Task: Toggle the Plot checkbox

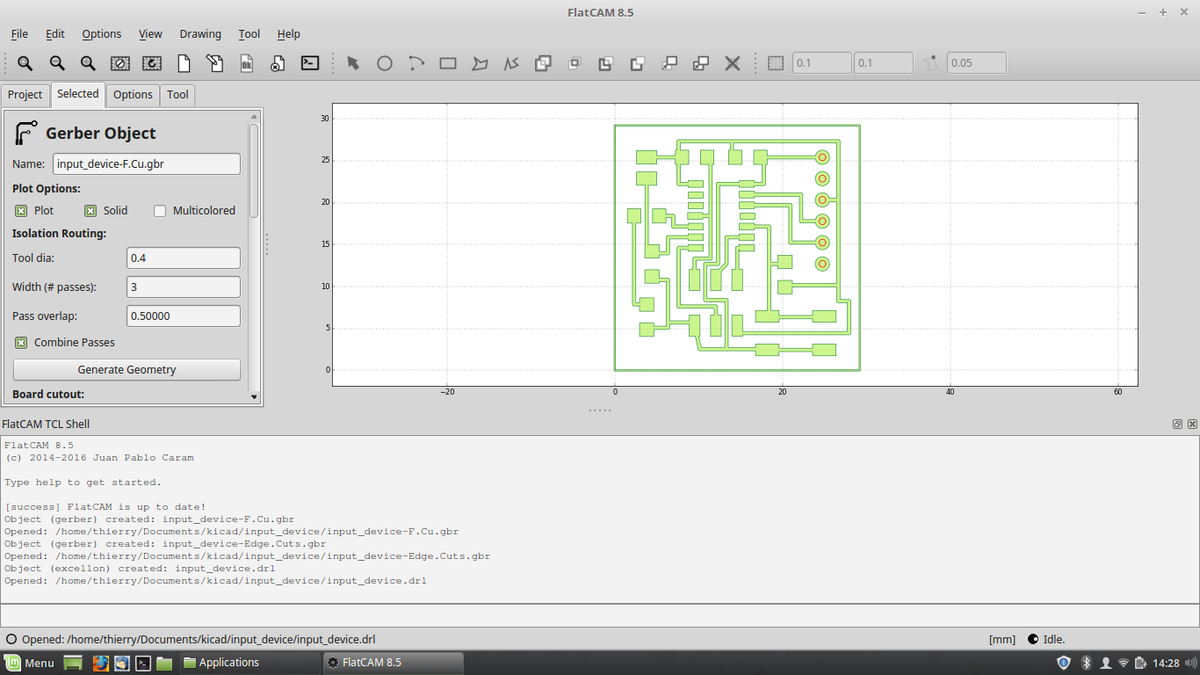Action: (x=21, y=211)
